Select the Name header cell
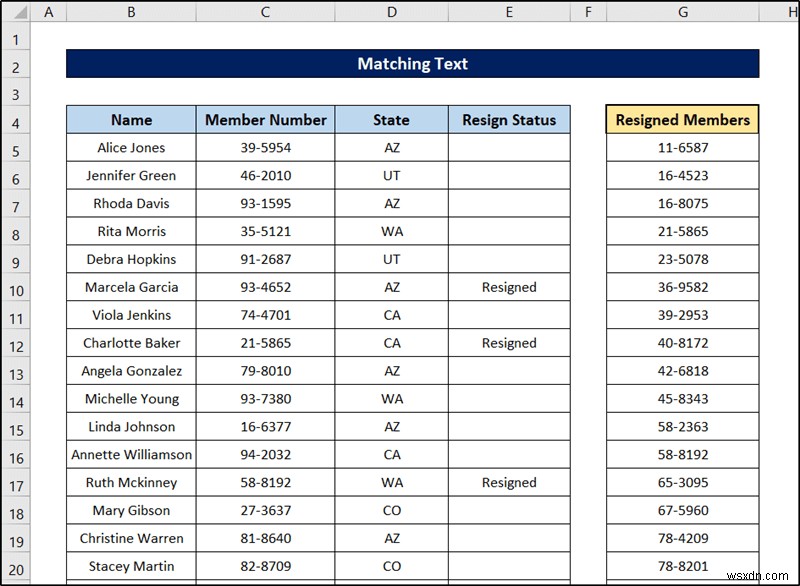 pos(130,119)
